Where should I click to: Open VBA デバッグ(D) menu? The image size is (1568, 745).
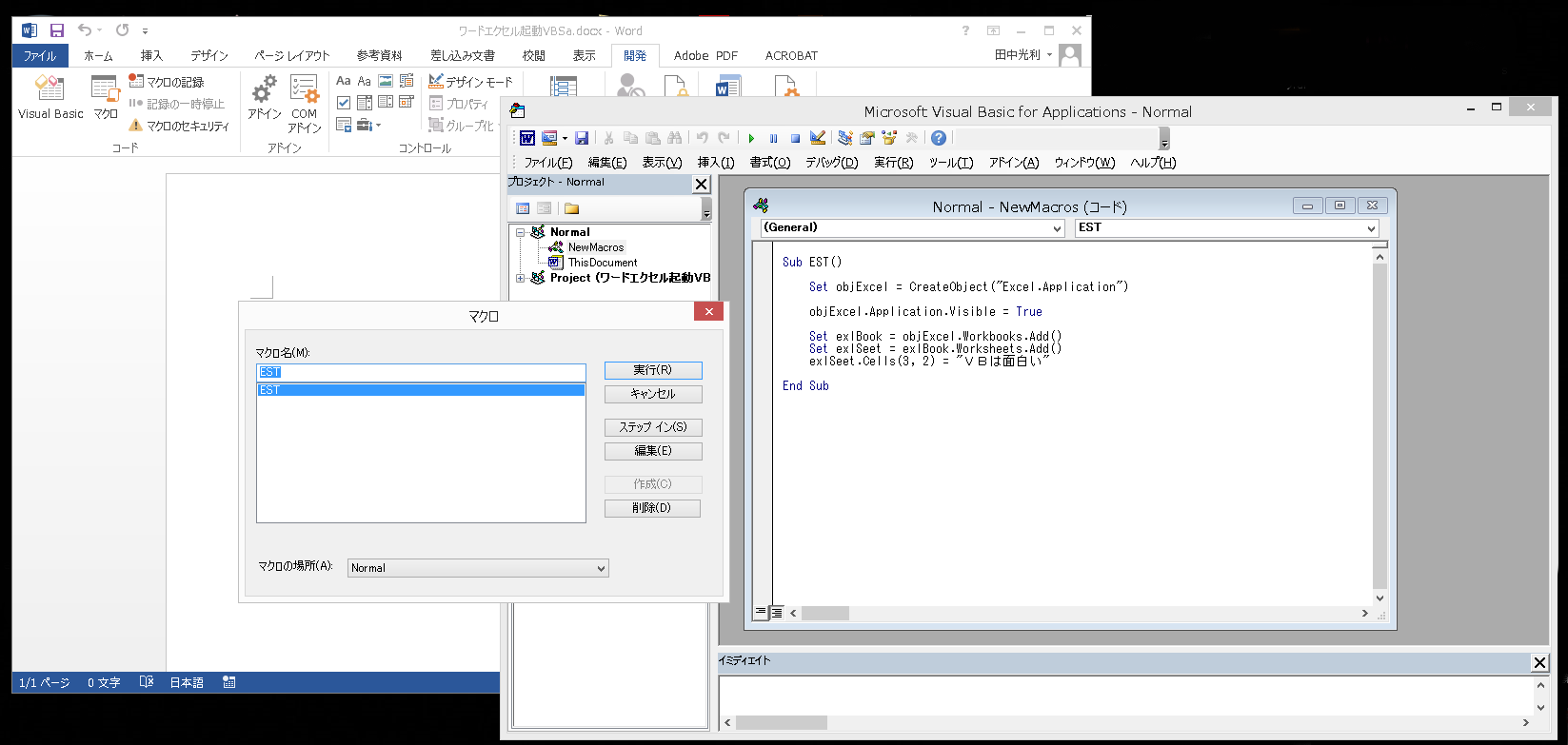832,163
